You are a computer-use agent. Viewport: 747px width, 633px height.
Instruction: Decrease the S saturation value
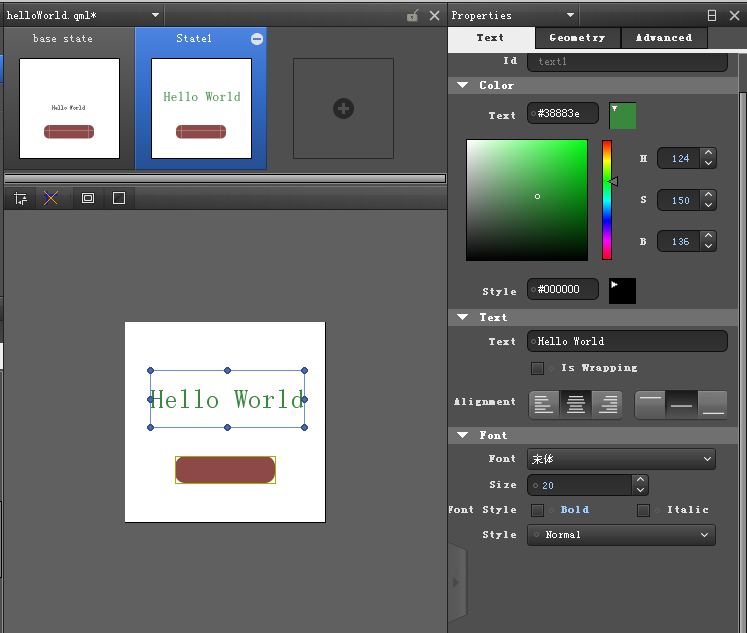(x=708, y=205)
